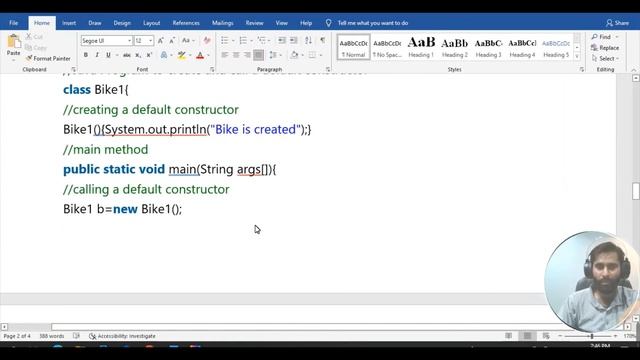Click Tell me what you want to do

click(372, 23)
